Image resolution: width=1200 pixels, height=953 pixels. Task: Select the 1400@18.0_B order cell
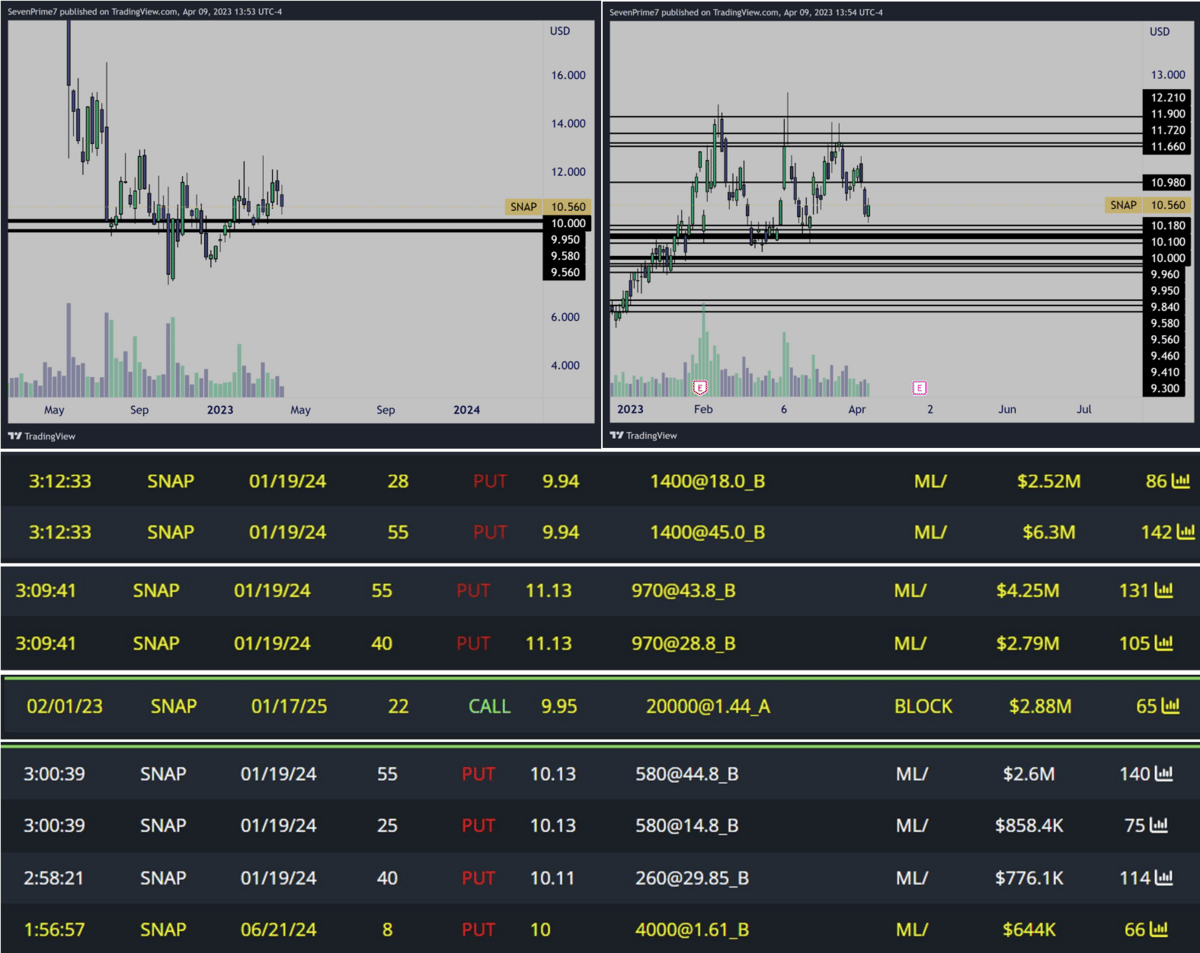click(x=707, y=481)
